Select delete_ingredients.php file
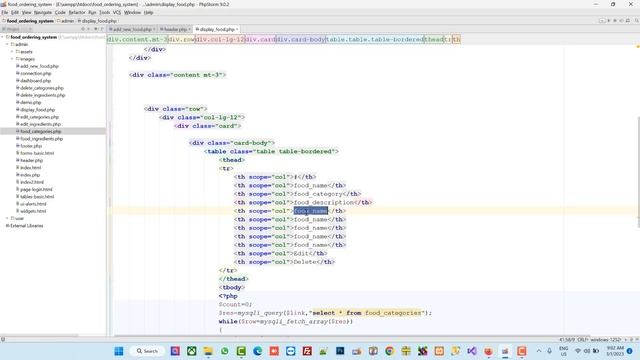Viewport: 640px width, 360px height. click(42, 95)
